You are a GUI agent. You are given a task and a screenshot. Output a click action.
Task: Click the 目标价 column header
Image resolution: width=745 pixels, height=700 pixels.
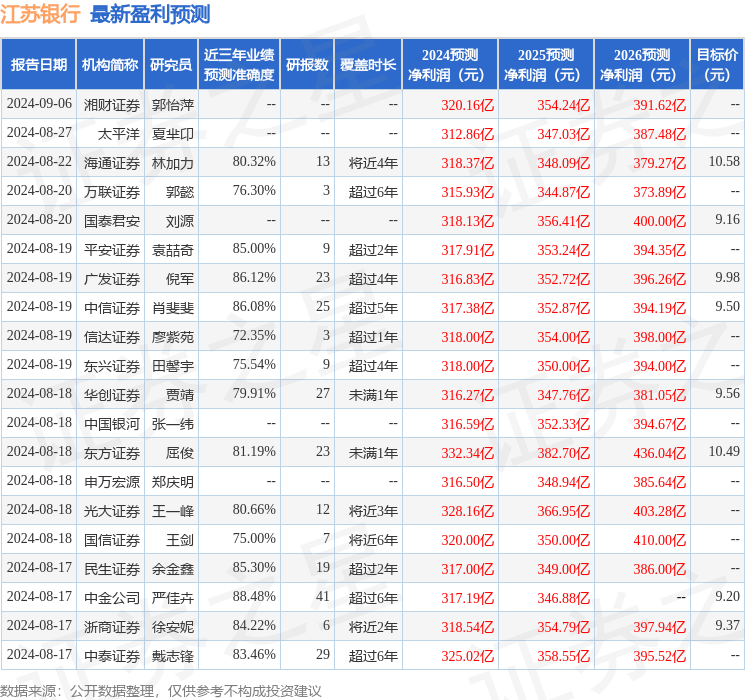tap(717, 65)
